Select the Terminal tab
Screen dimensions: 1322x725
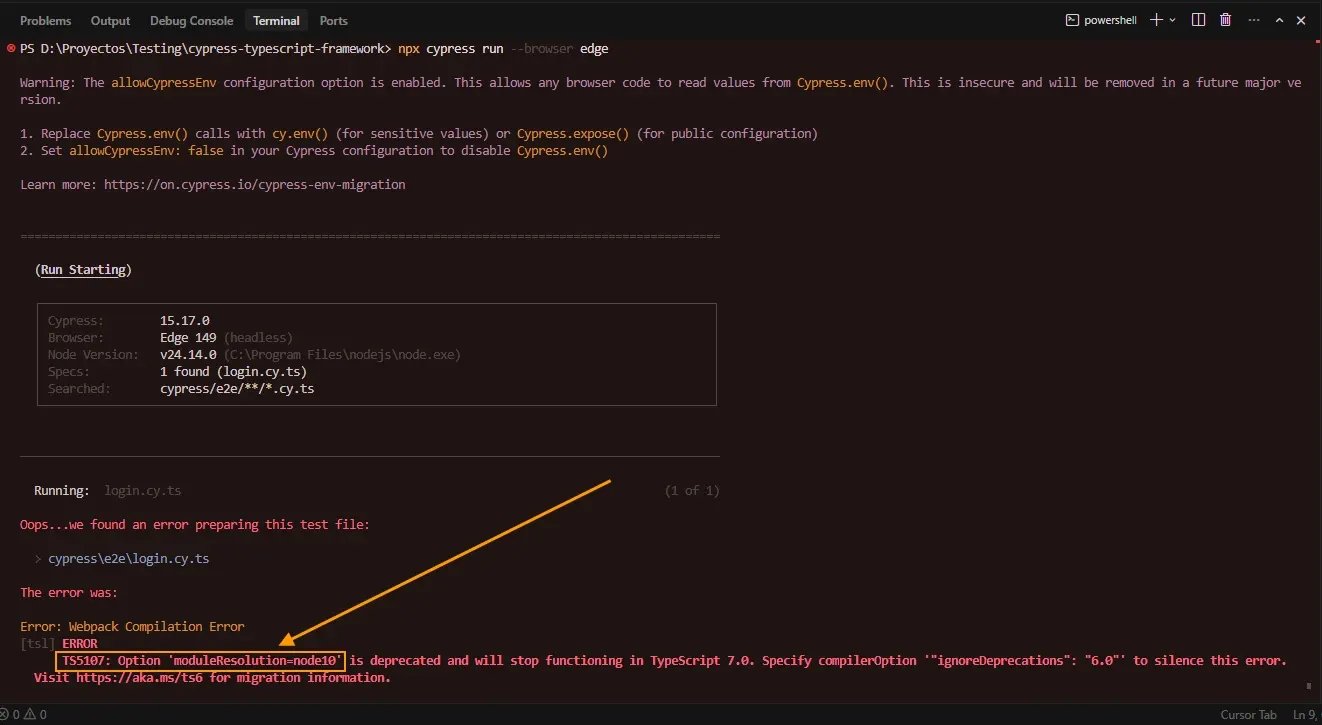(x=276, y=20)
